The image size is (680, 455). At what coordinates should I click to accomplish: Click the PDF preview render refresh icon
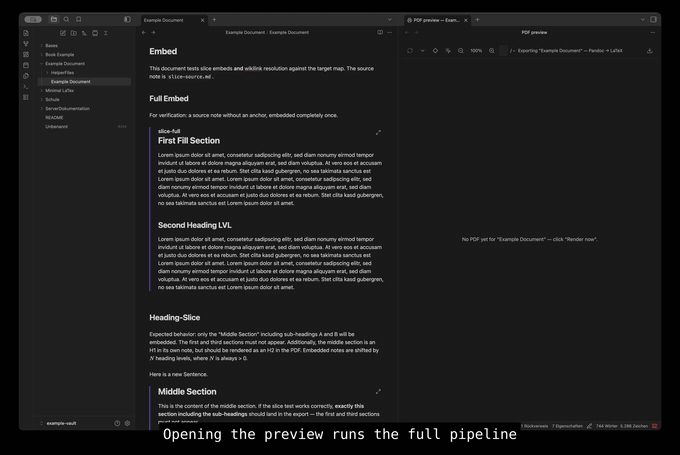click(410, 51)
